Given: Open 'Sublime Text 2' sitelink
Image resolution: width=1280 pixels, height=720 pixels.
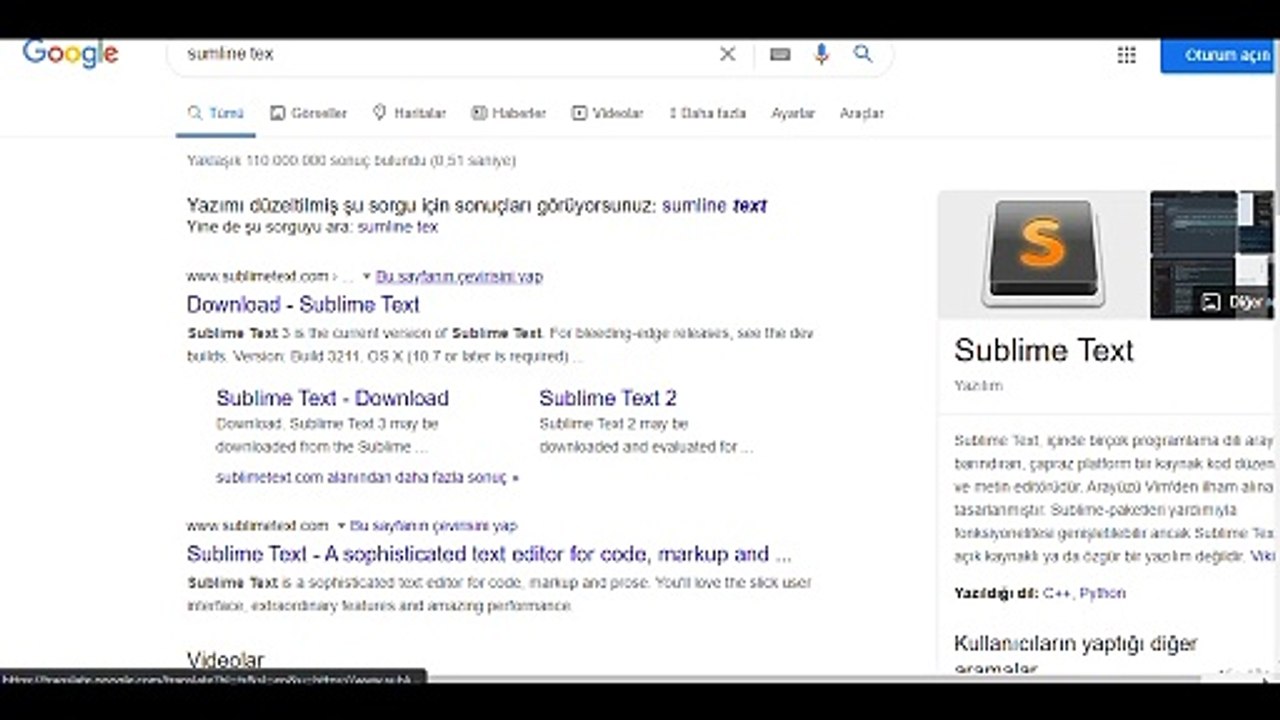Looking at the screenshot, I should pyautogui.click(x=608, y=398).
